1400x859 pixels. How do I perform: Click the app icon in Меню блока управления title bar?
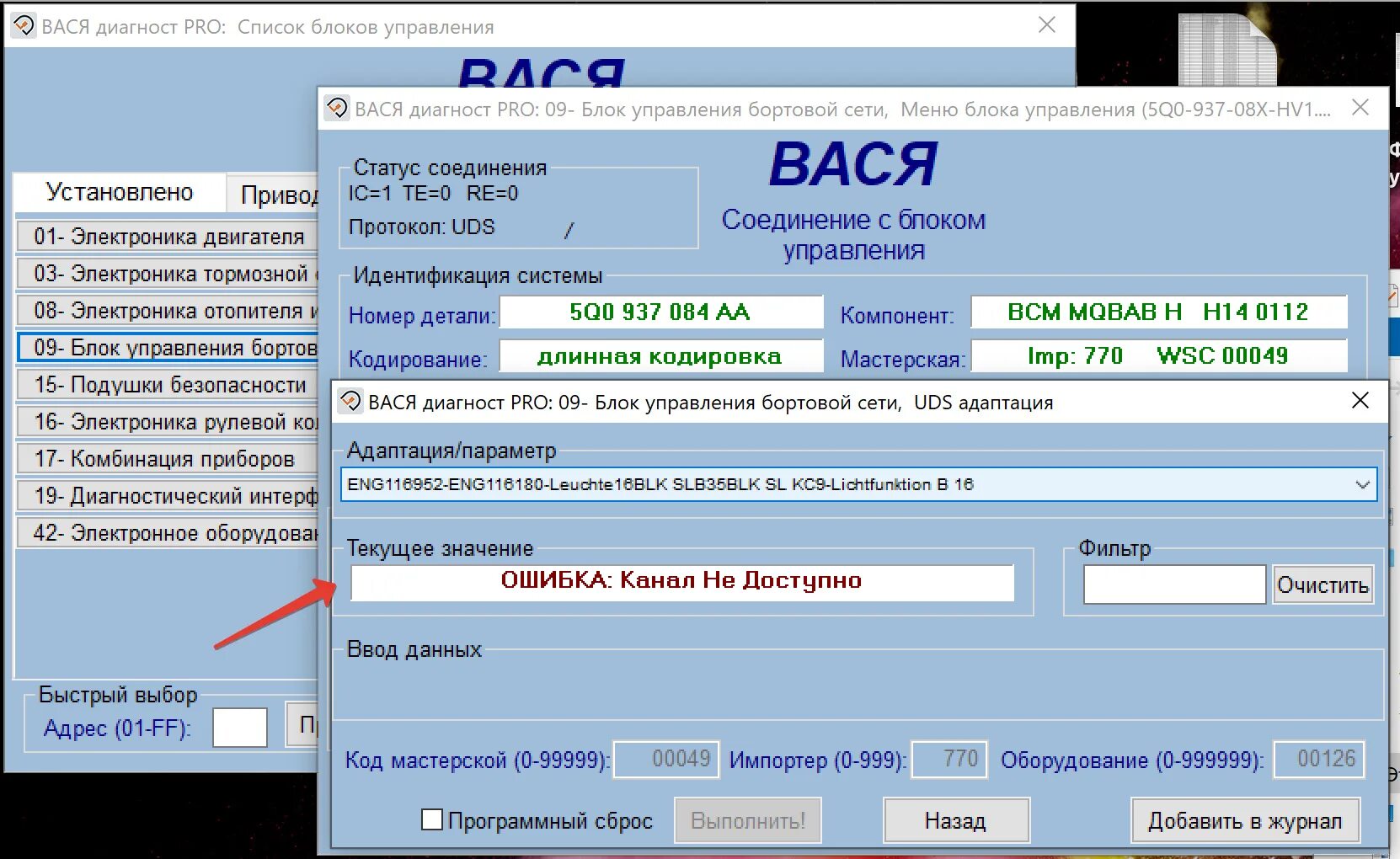(x=337, y=109)
